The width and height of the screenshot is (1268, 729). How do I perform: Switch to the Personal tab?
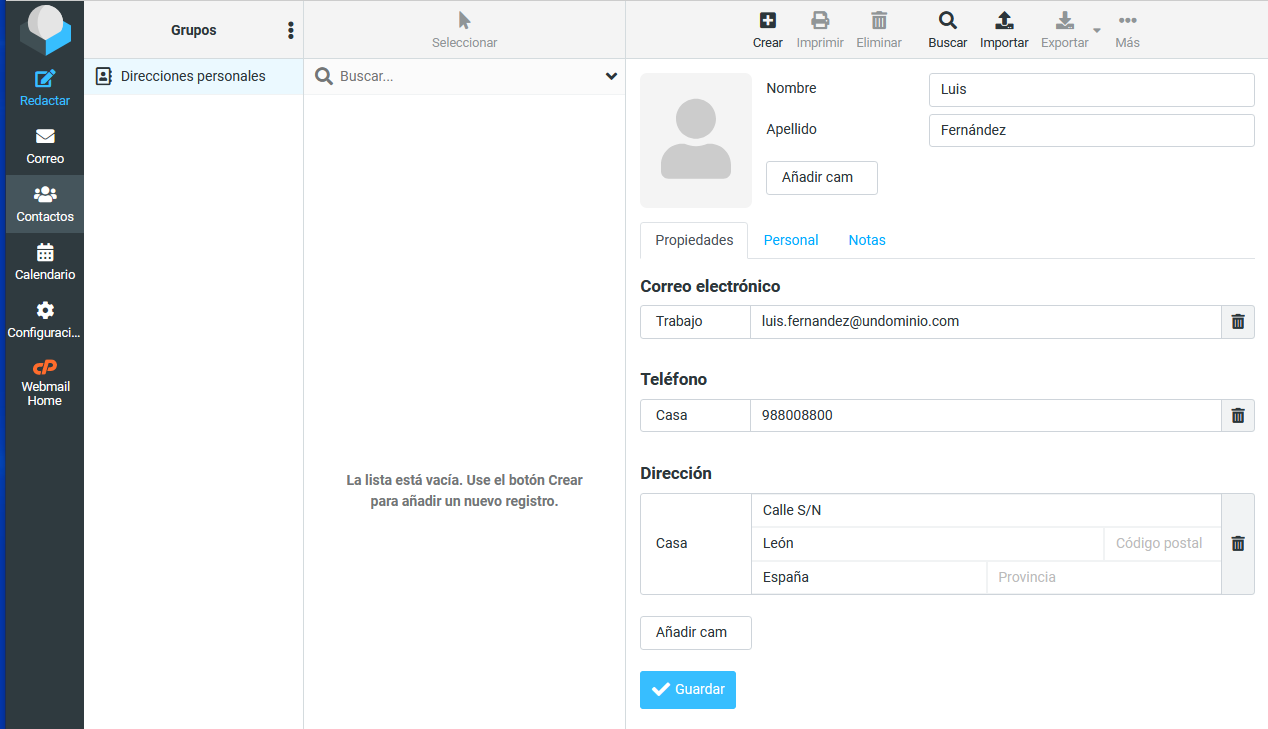click(790, 240)
